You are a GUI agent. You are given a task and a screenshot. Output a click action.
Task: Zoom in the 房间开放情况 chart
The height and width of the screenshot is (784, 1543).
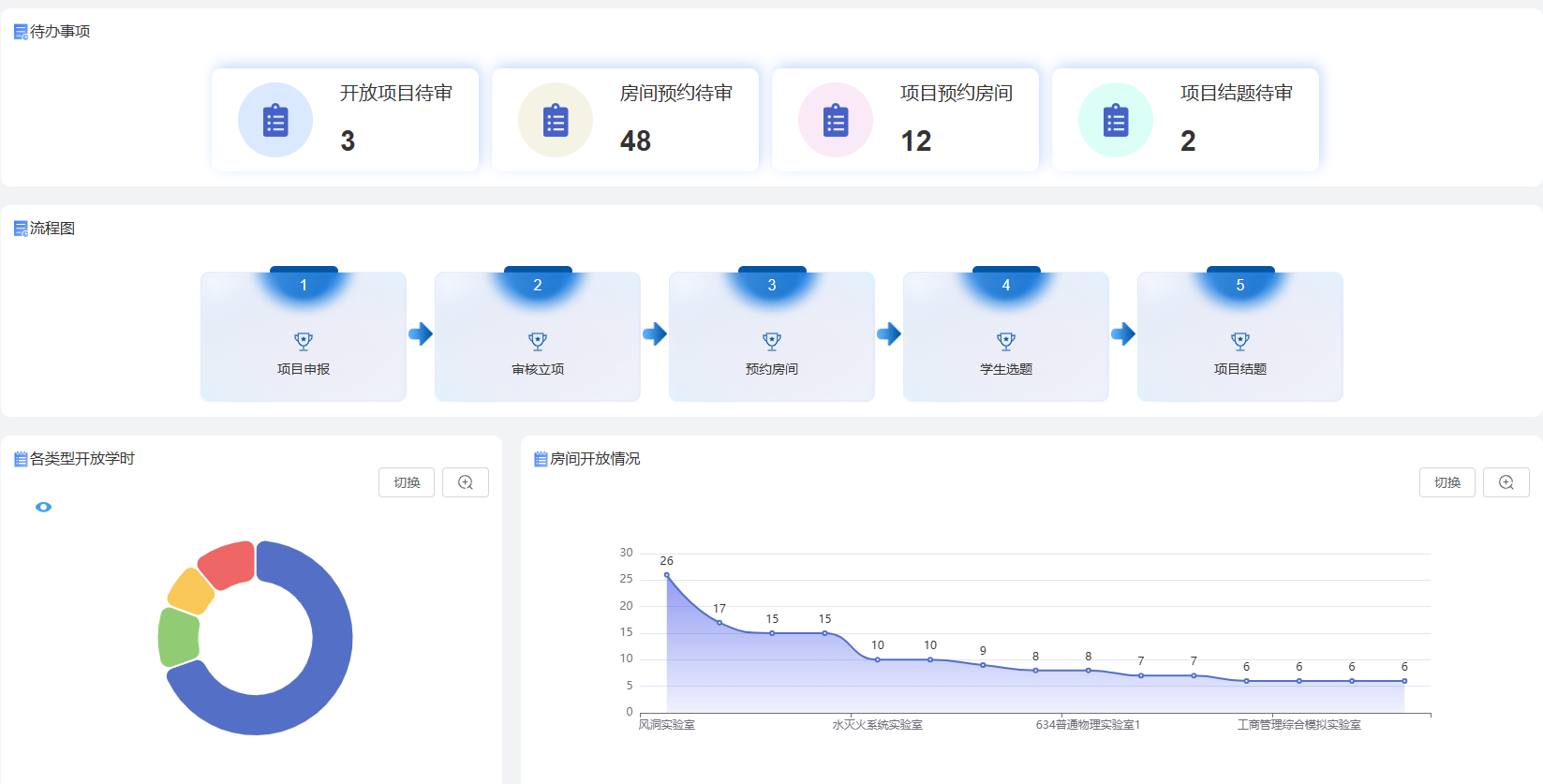[x=1506, y=482]
